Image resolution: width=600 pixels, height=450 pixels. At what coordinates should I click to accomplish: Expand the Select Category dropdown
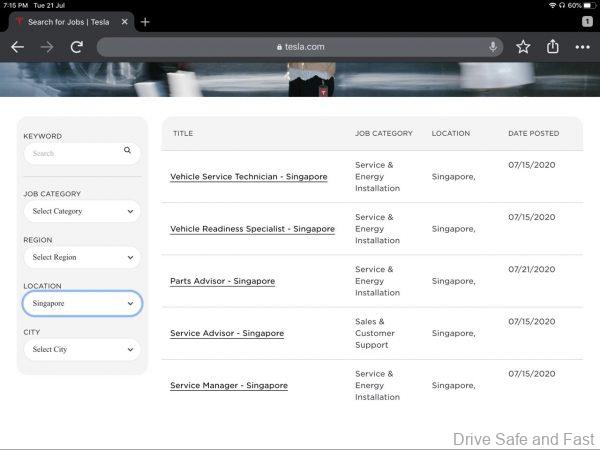82,211
